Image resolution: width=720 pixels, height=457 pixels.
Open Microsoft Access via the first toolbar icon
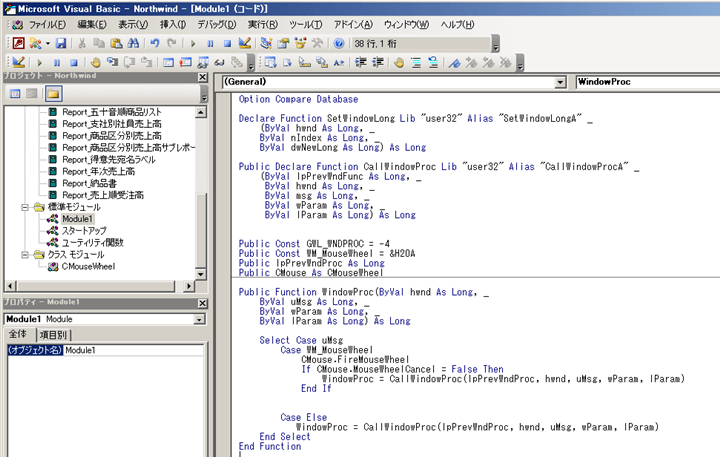click(18, 44)
